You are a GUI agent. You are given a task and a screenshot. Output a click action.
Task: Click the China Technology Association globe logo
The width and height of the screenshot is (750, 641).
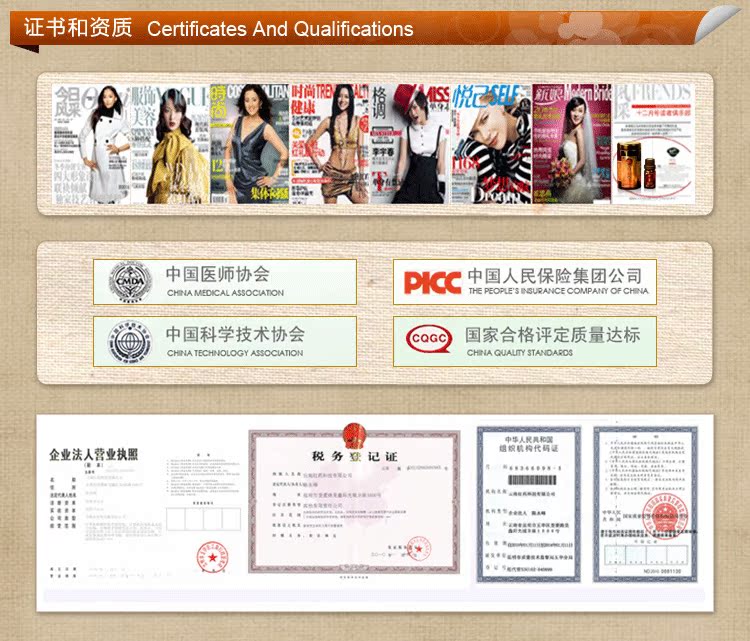pos(129,342)
